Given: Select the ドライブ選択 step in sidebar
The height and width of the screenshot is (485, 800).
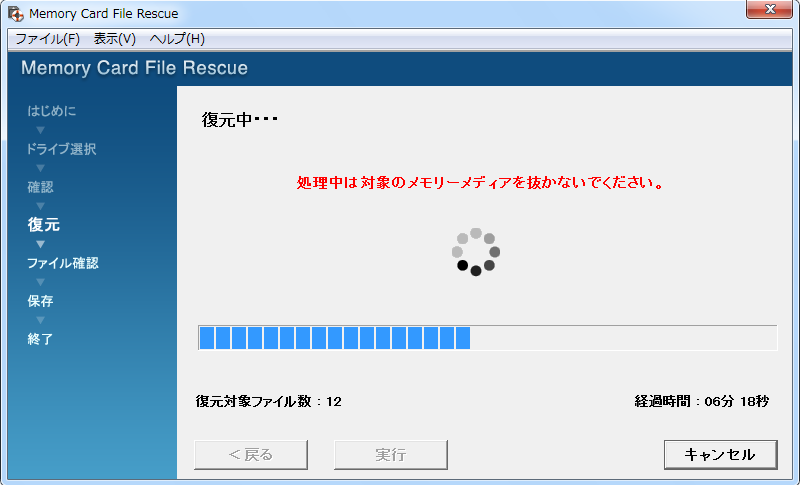Looking at the screenshot, I should coord(61,149).
